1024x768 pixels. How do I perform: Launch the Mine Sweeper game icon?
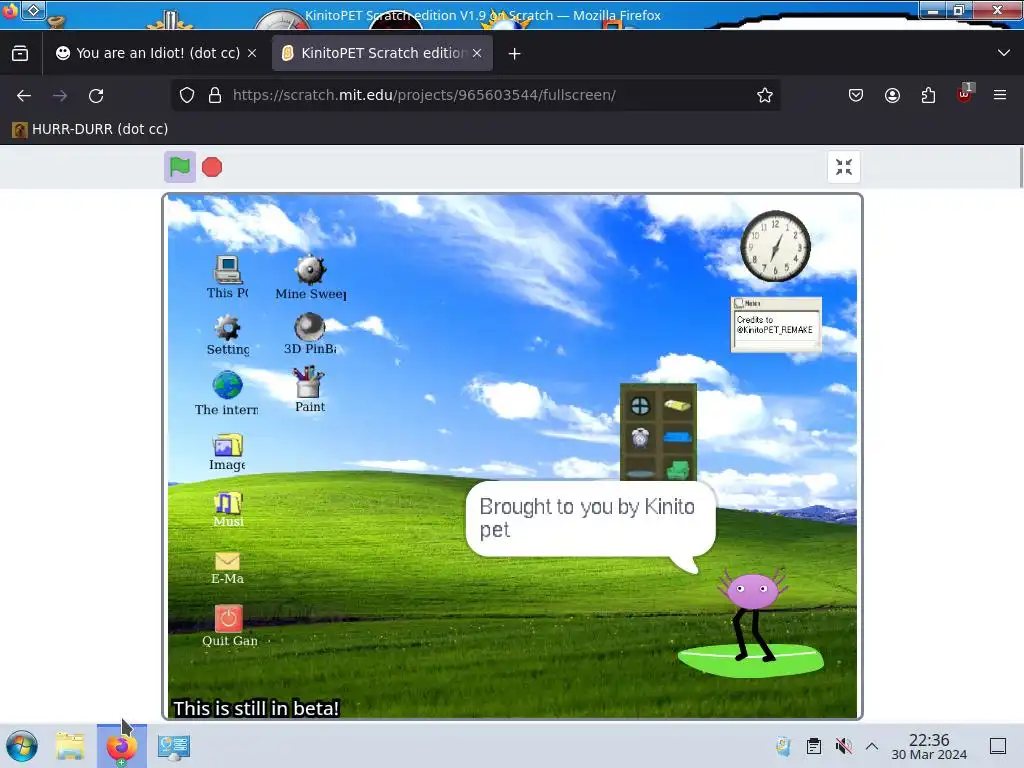311,278
